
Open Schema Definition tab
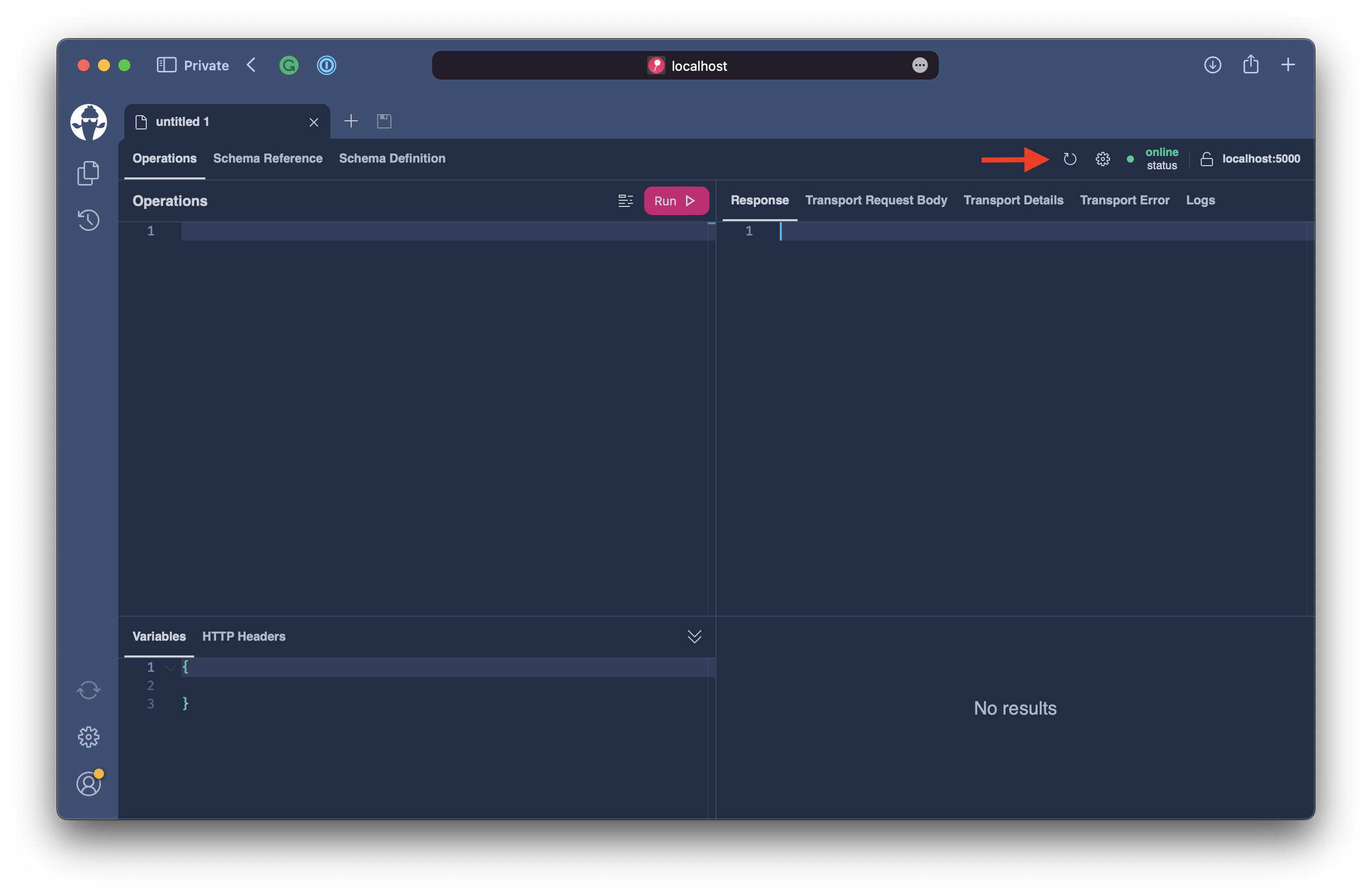pos(392,158)
